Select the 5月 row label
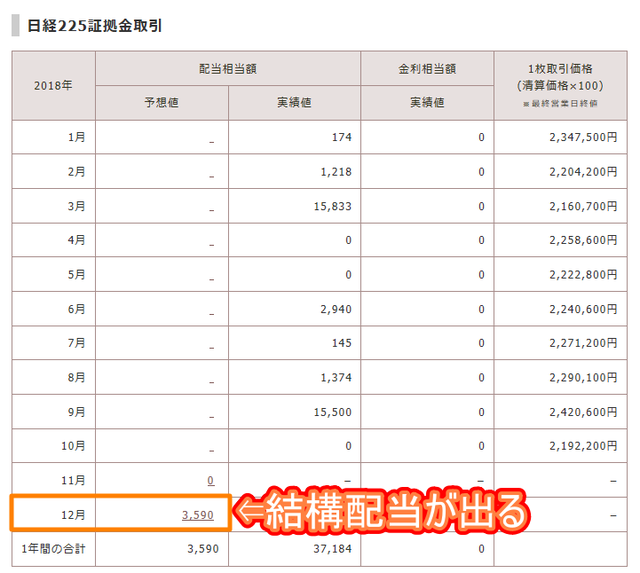Screen dimensions: 640x573 click(x=77, y=274)
